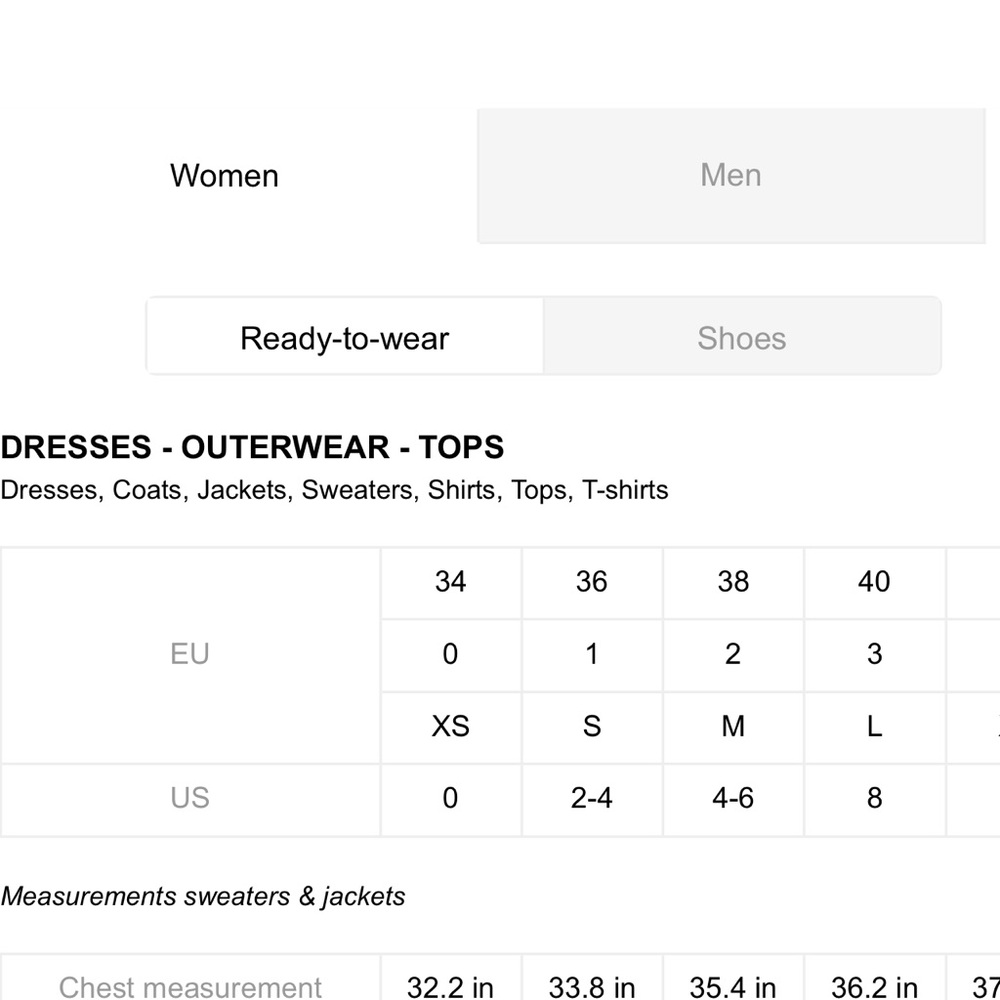
Task: Click the Chest measurement row label
Action: pos(190,985)
